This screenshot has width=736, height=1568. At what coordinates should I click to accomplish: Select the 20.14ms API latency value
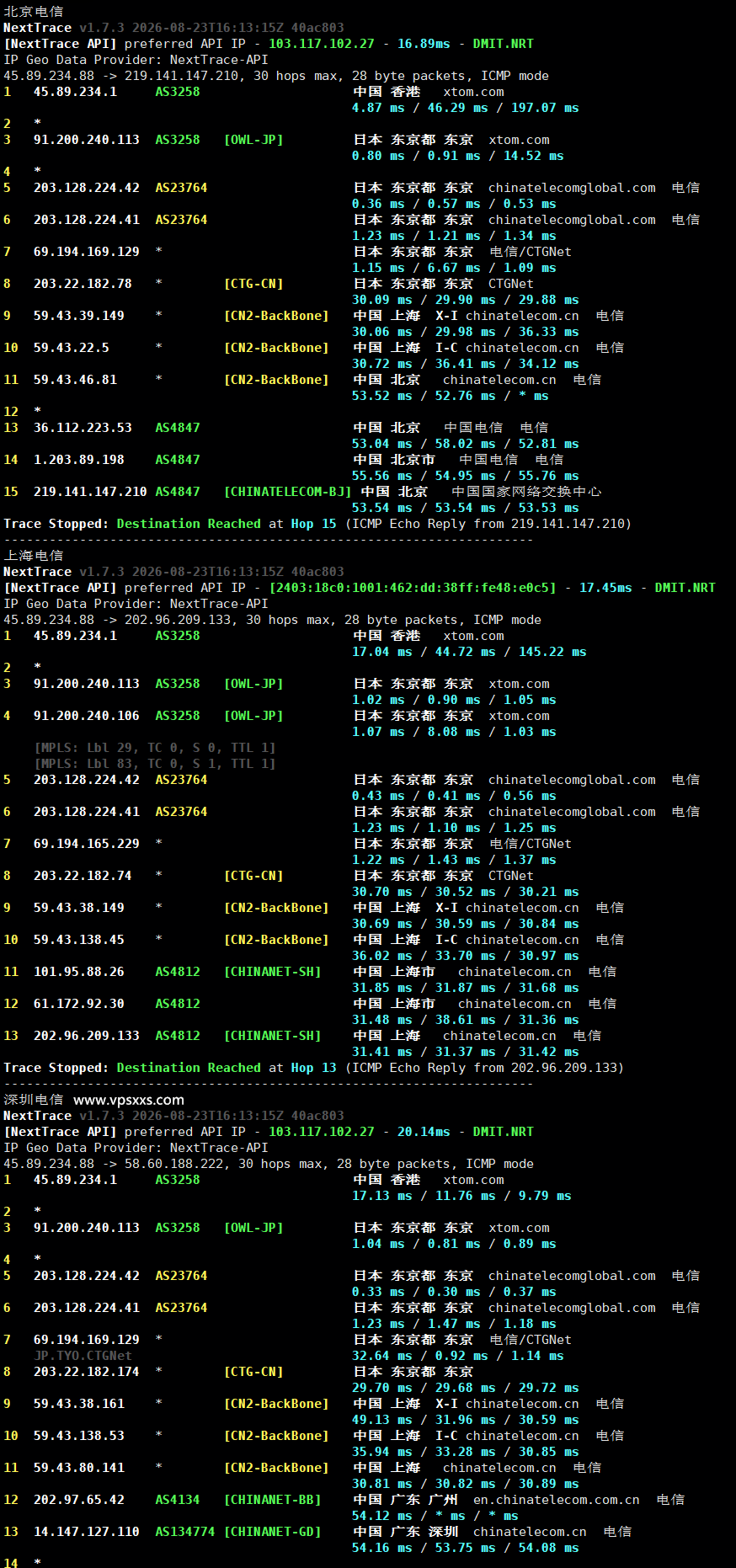tap(424, 1132)
